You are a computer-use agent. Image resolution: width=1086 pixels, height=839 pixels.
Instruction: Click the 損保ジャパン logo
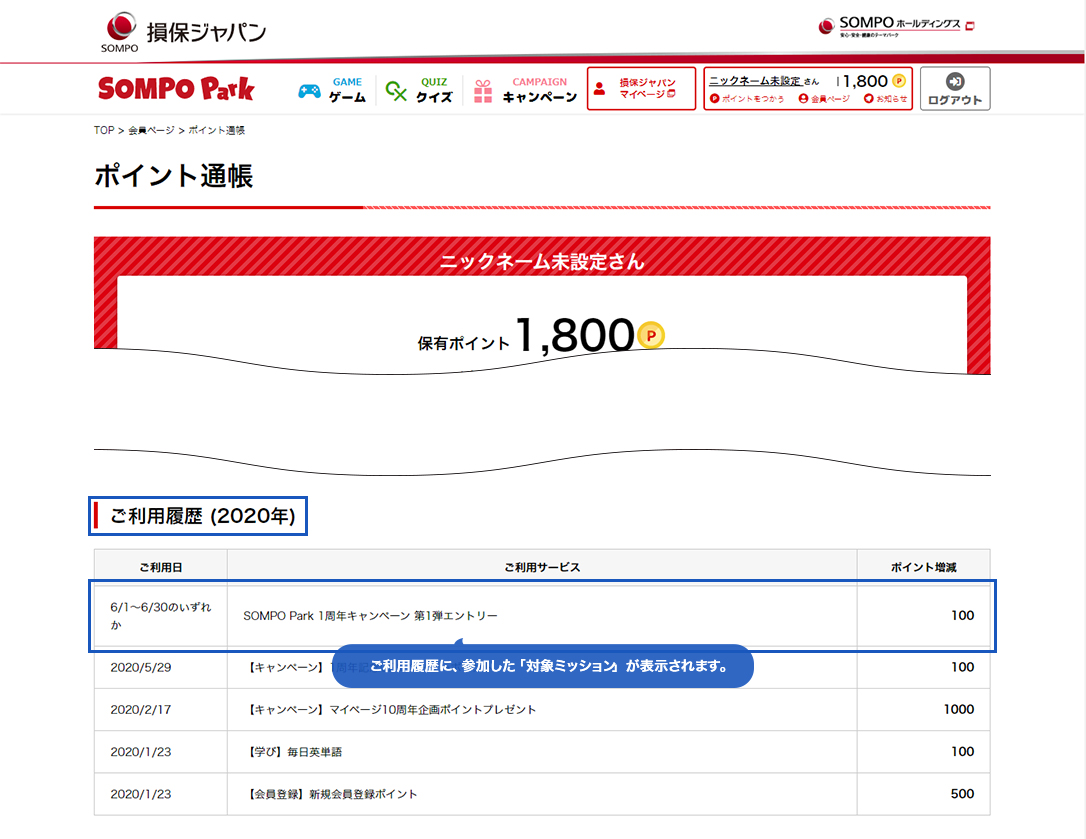[x=184, y=32]
